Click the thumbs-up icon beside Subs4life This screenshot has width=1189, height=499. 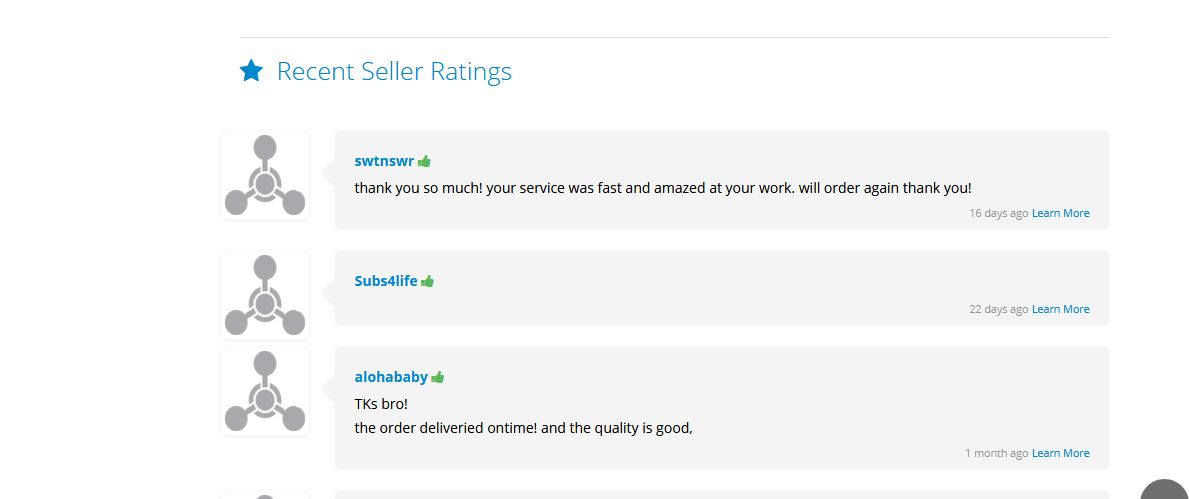pos(428,281)
